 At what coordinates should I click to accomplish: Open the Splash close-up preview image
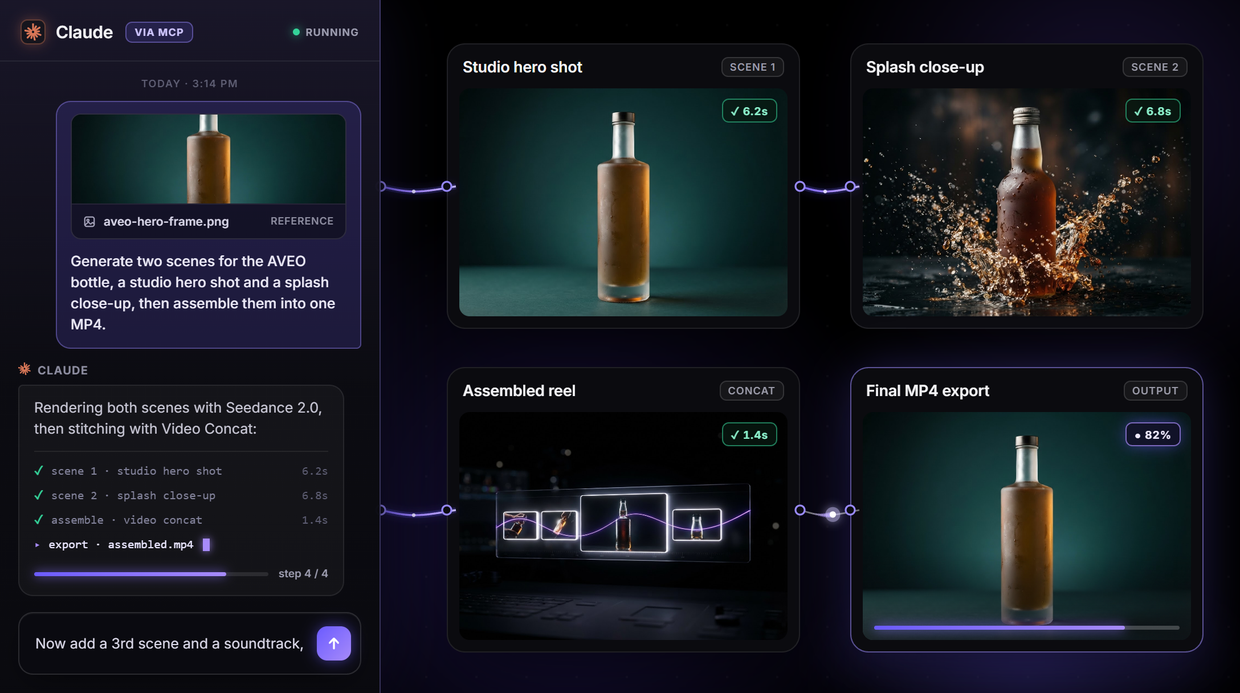point(1027,203)
